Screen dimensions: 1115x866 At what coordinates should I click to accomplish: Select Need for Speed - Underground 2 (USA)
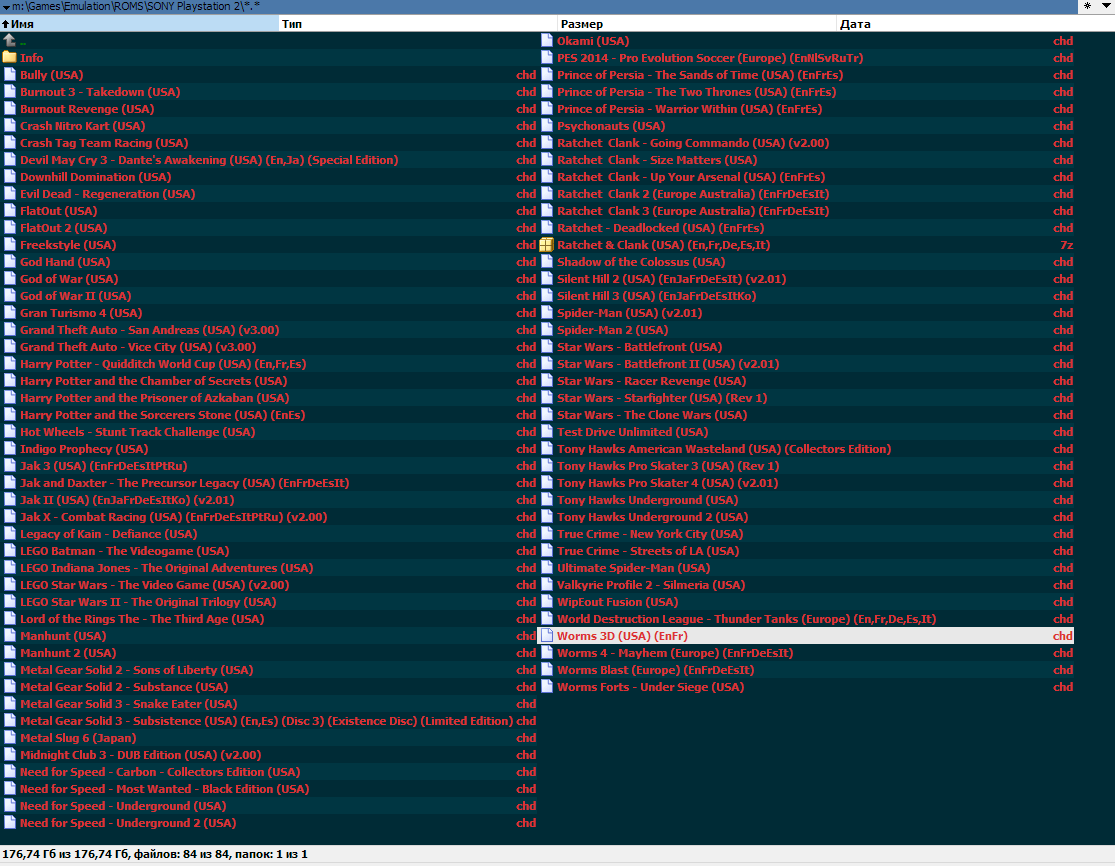pyautogui.click(x=128, y=823)
